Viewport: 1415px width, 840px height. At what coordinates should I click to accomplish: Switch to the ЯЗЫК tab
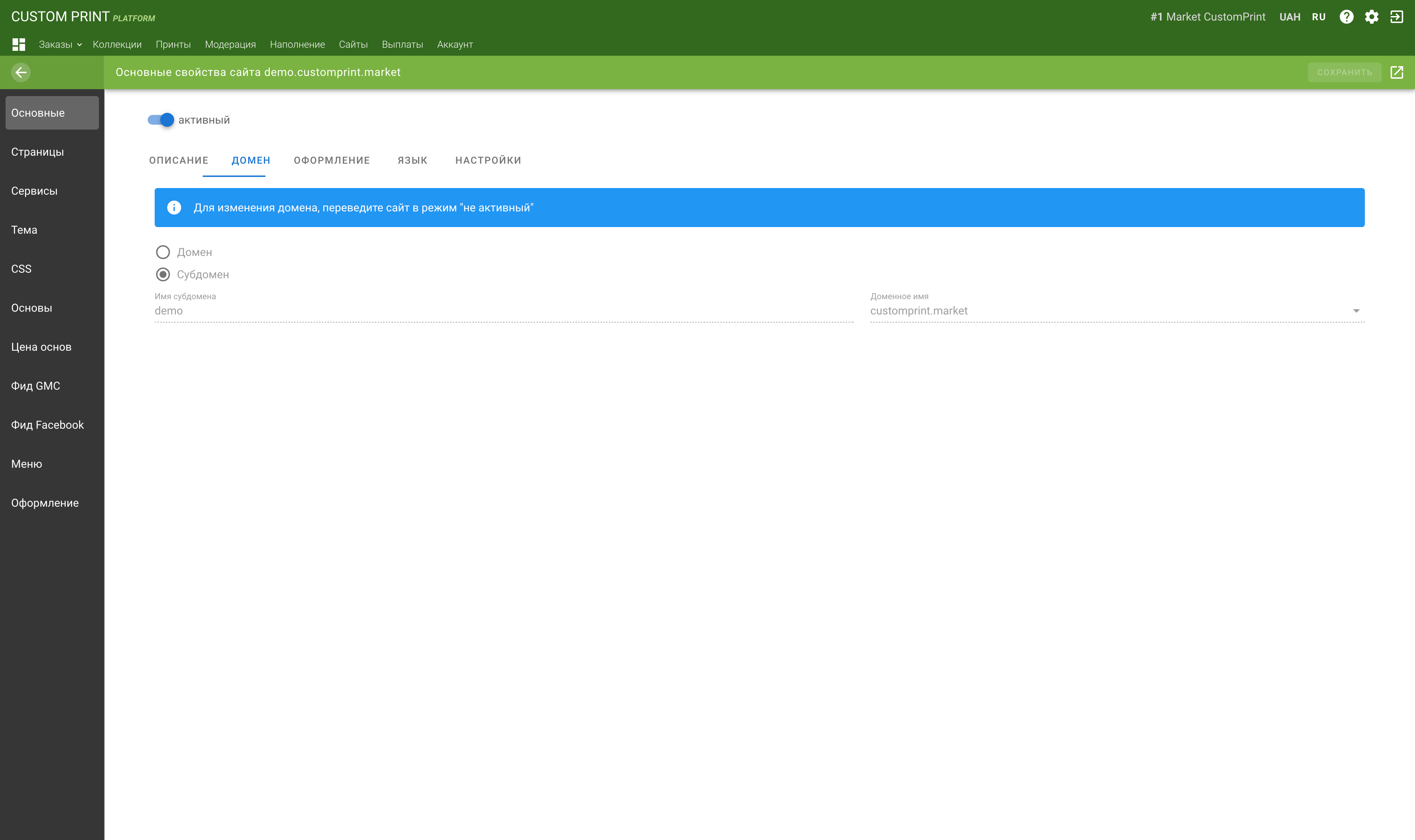412,161
